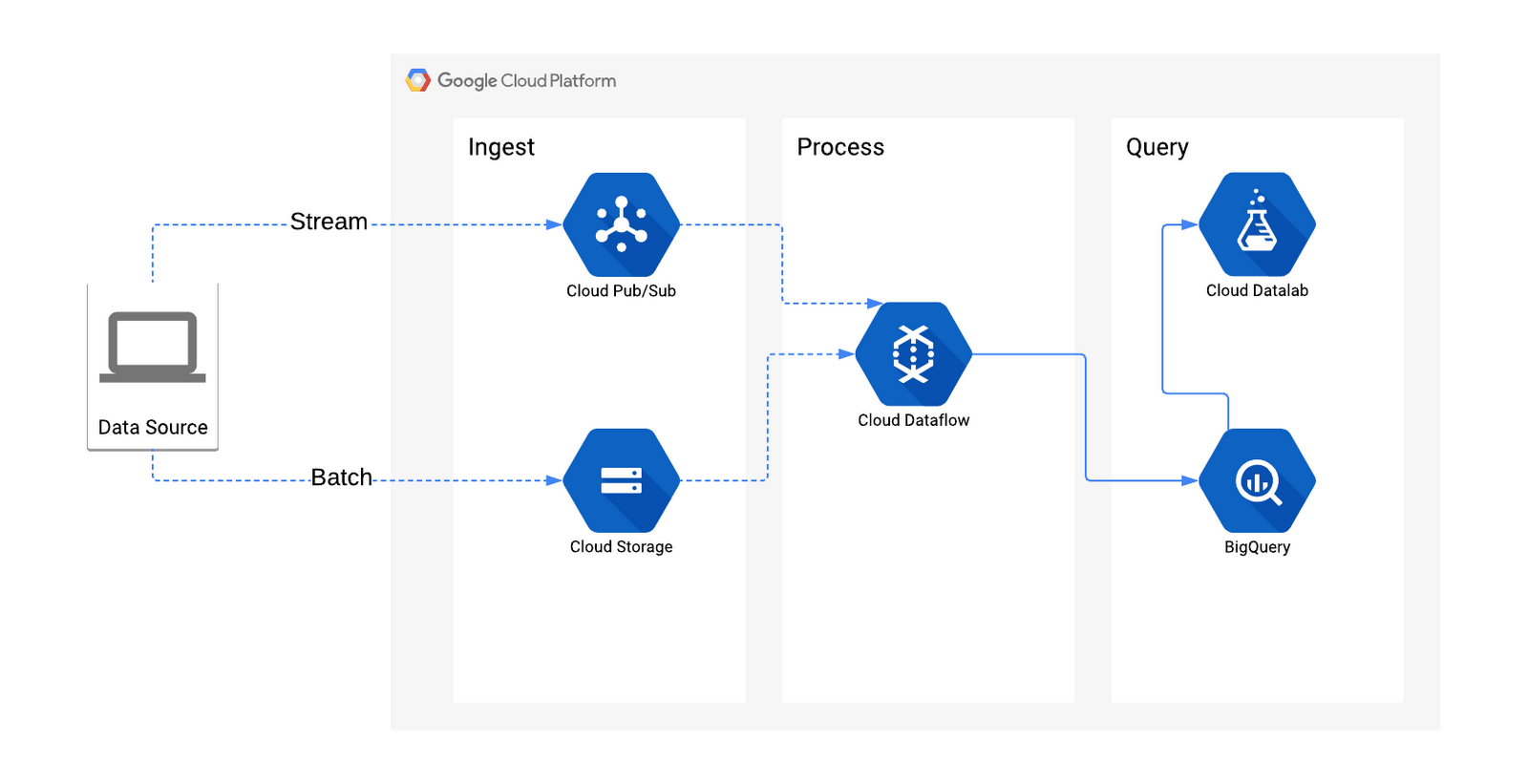
Task: Select the Cloud Datalab flask icon
Action: click(x=1258, y=224)
